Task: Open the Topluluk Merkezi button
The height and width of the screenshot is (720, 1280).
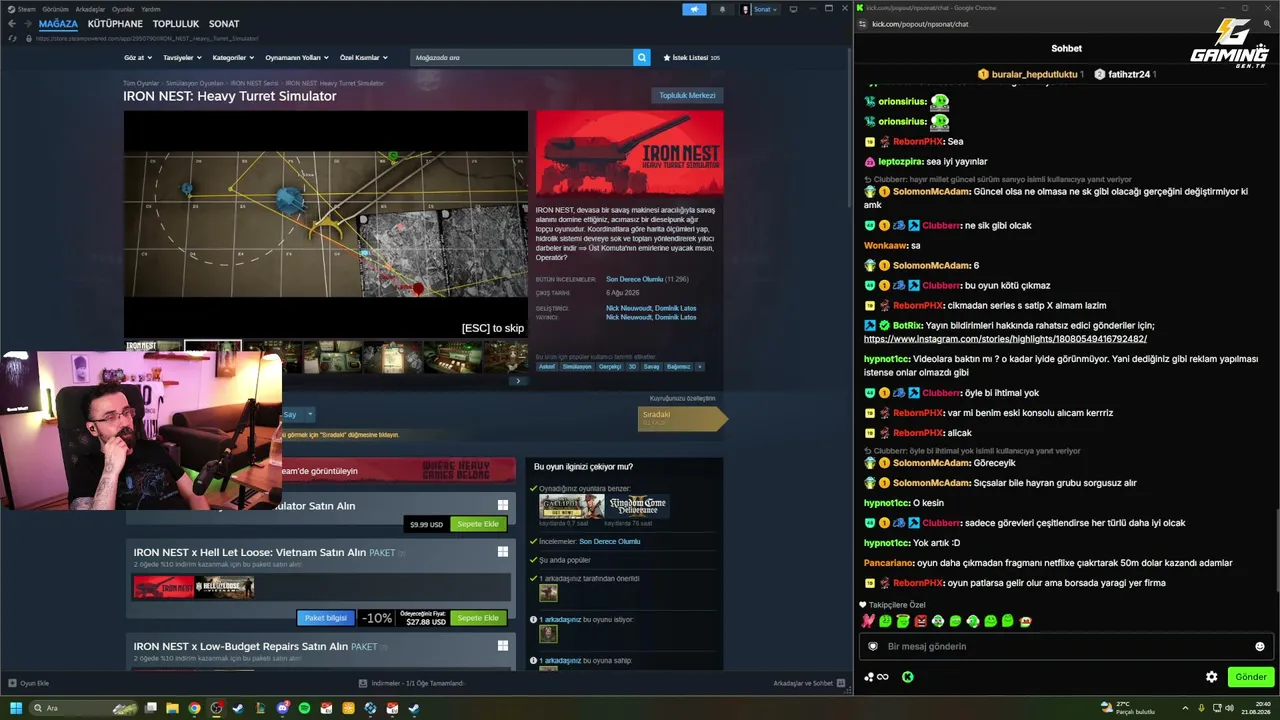Action: pyautogui.click(x=687, y=96)
